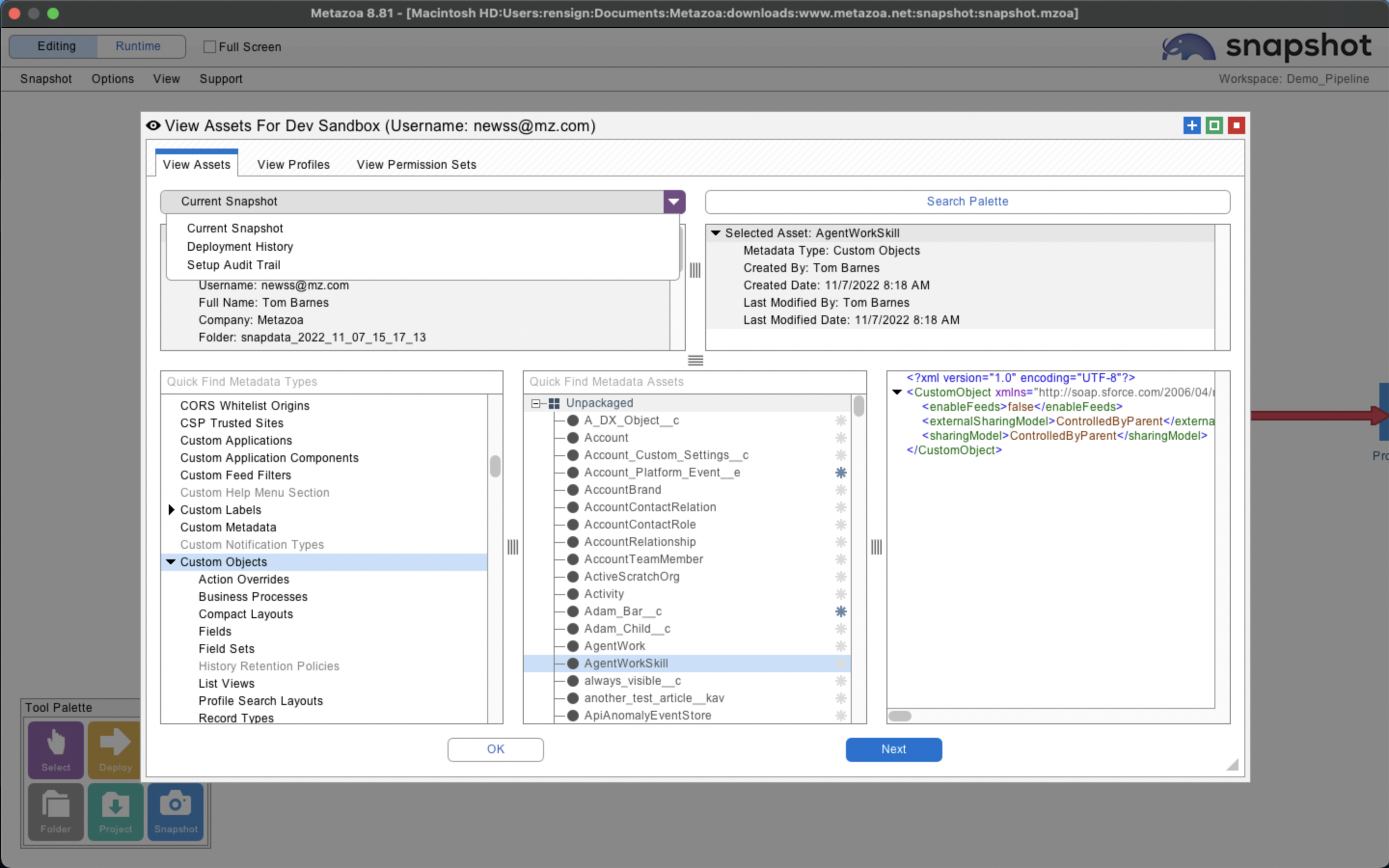
Task: Click the Deploy tool icon
Action: tap(114, 749)
